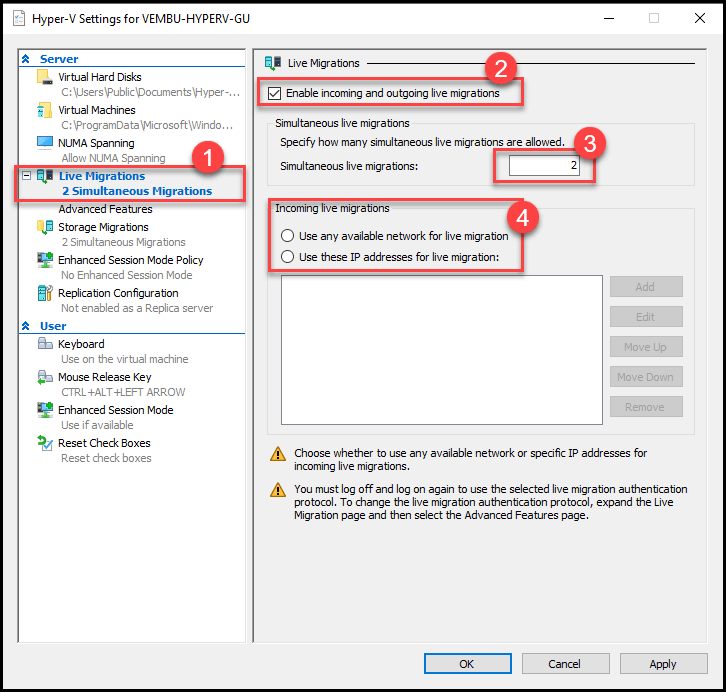Open Virtual Hard Disks settings
Screen dimensions: 726x692
pos(100,77)
